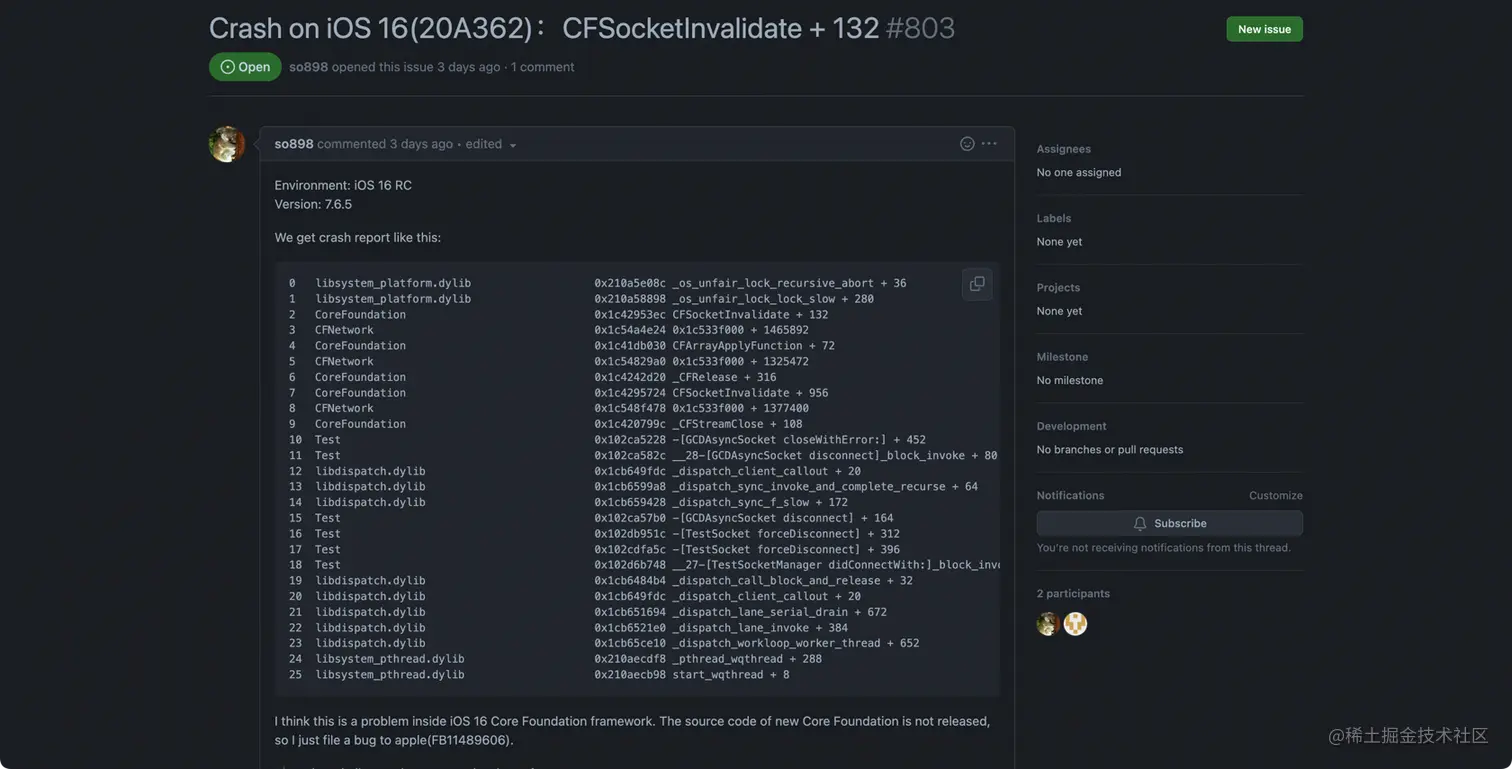Click the comment timestamp '3 days ago'

421,144
